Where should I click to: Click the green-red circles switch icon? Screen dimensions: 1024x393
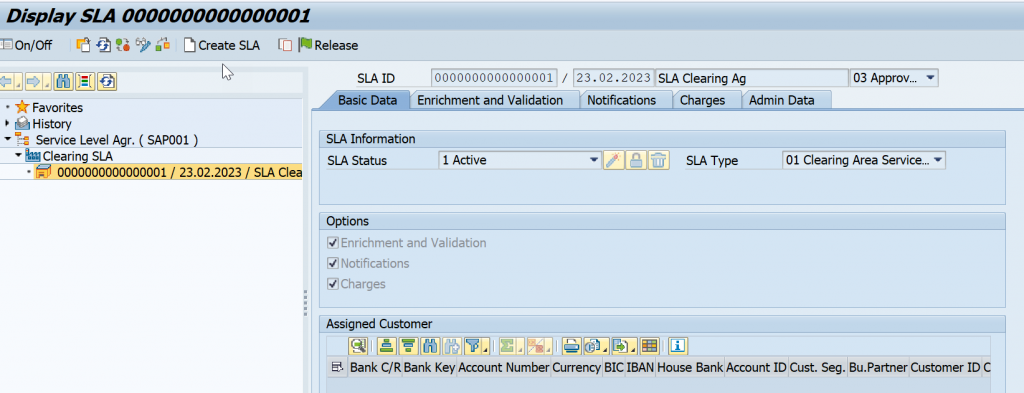pyautogui.click(x=123, y=45)
